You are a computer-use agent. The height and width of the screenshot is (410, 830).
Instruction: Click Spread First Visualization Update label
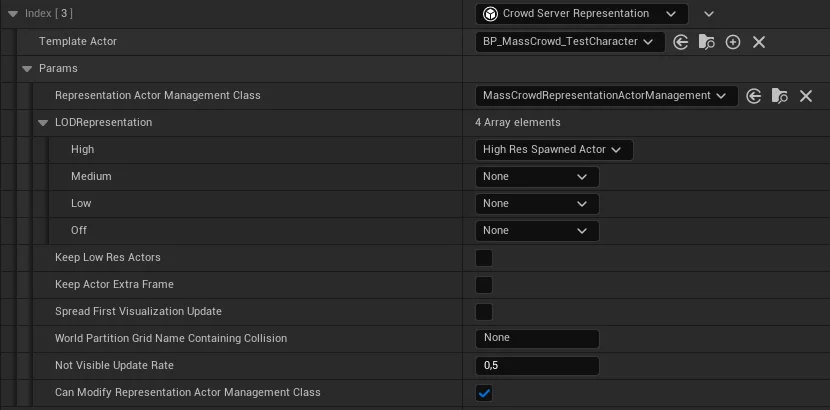click(138, 311)
